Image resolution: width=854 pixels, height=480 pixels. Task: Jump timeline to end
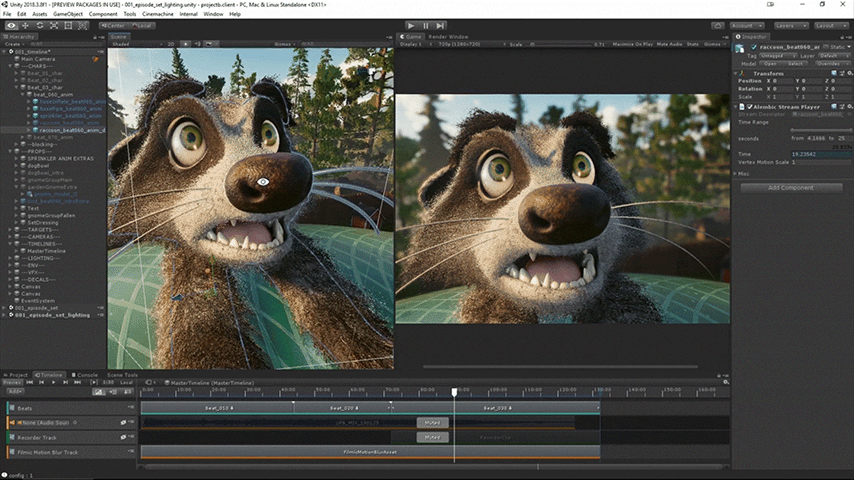pyautogui.click(x=77, y=382)
